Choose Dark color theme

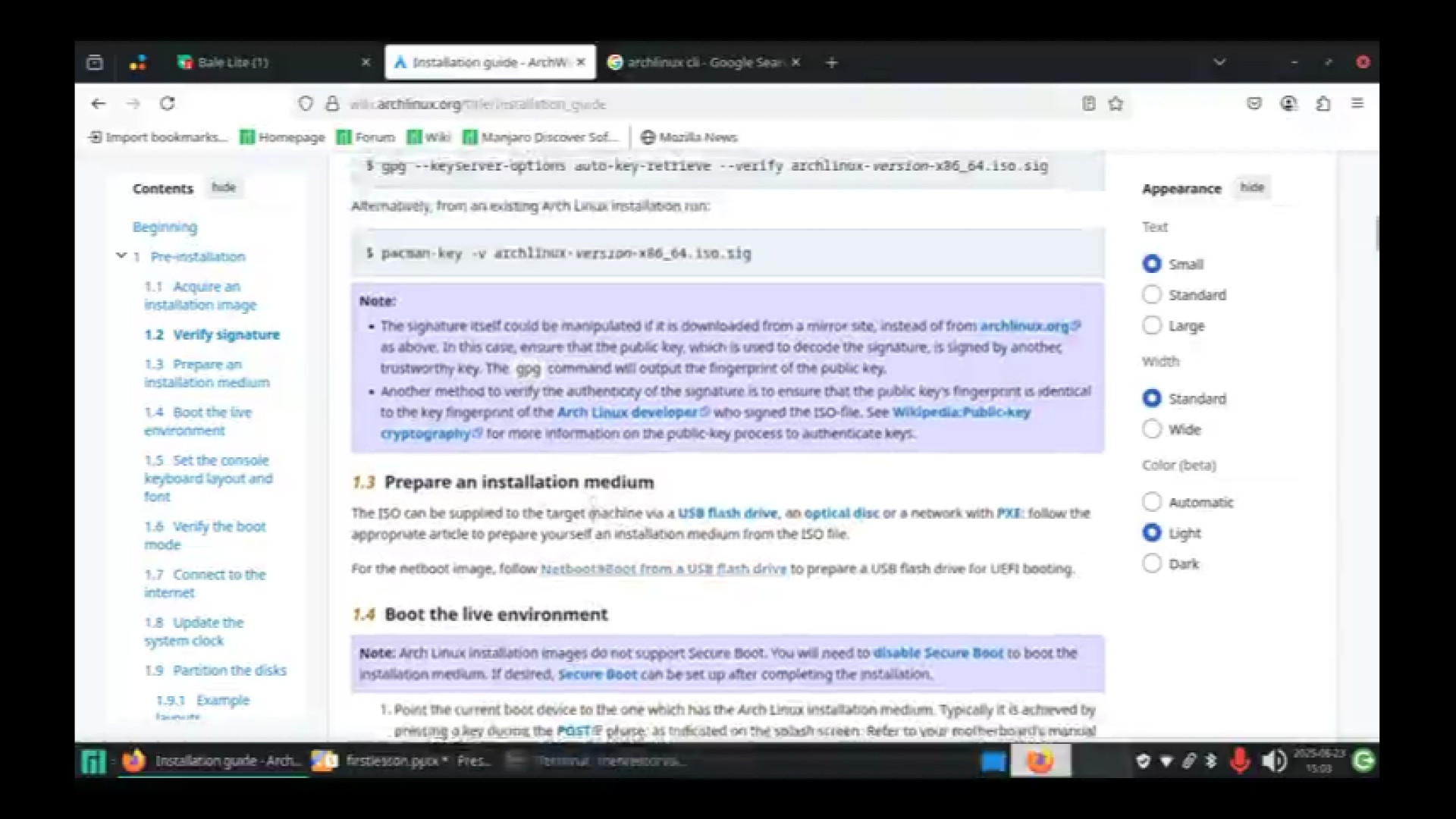pyautogui.click(x=1152, y=563)
